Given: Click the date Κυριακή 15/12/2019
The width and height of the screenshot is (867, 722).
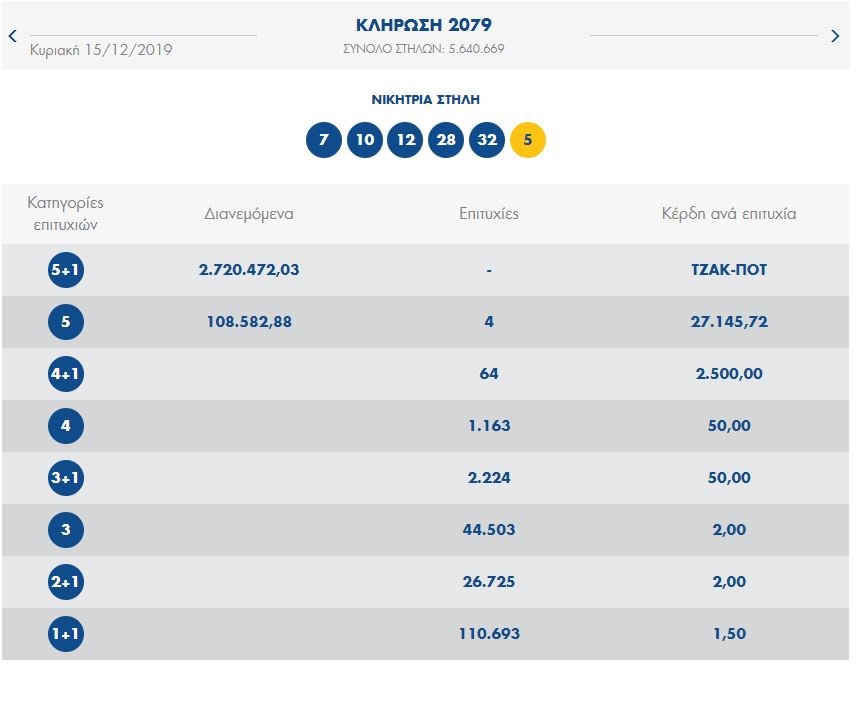Looking at the screenshot, I should point(101,50).
